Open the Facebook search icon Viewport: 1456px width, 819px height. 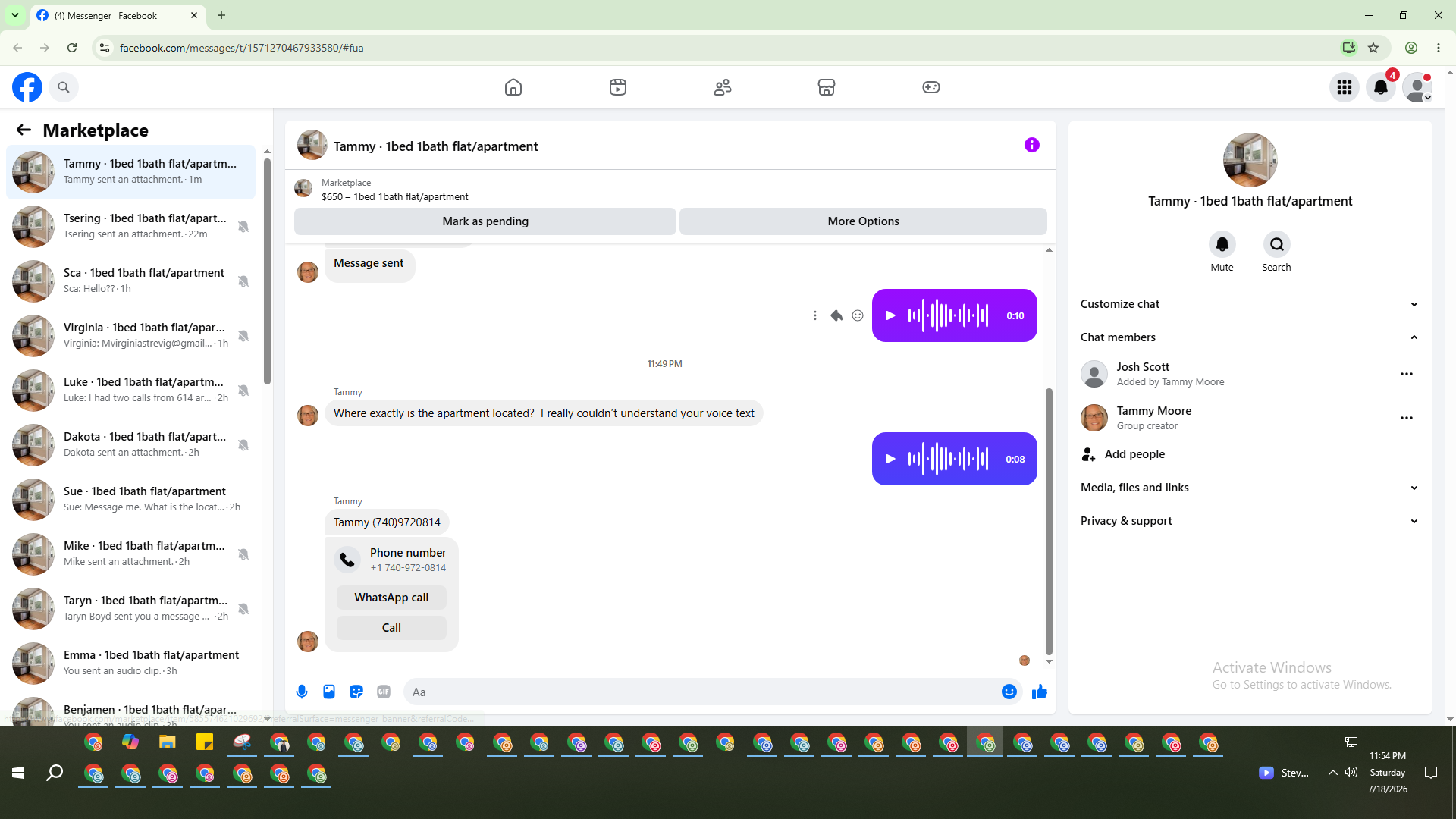[x=64, y=87]
